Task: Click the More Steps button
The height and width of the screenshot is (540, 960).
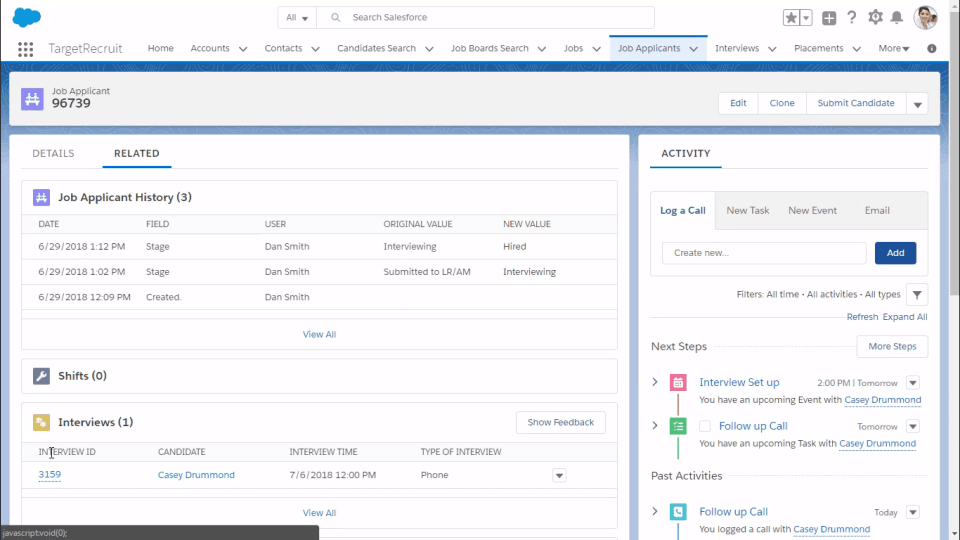Action: 892,347
